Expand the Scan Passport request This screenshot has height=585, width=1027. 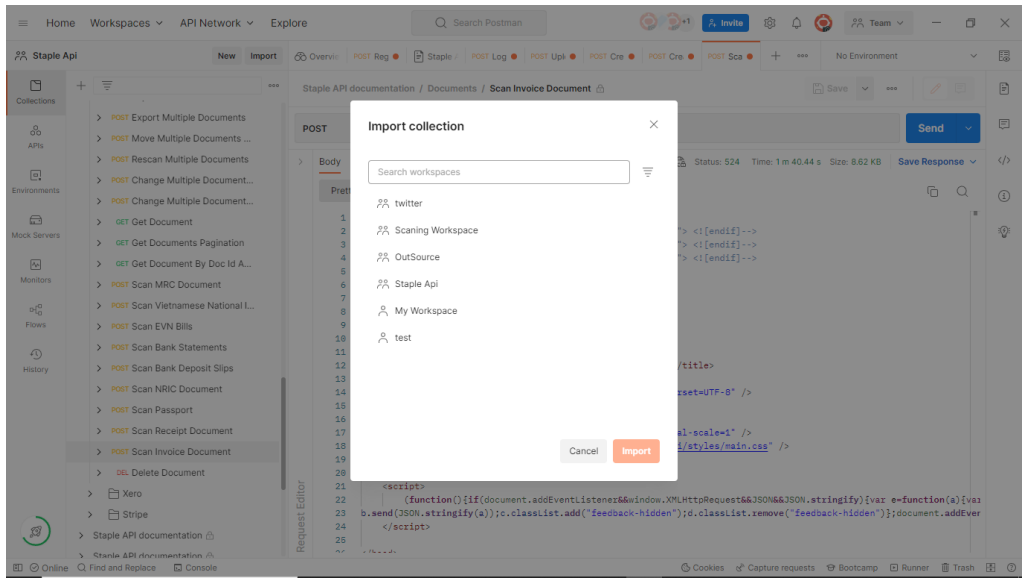tap(99, 410)
